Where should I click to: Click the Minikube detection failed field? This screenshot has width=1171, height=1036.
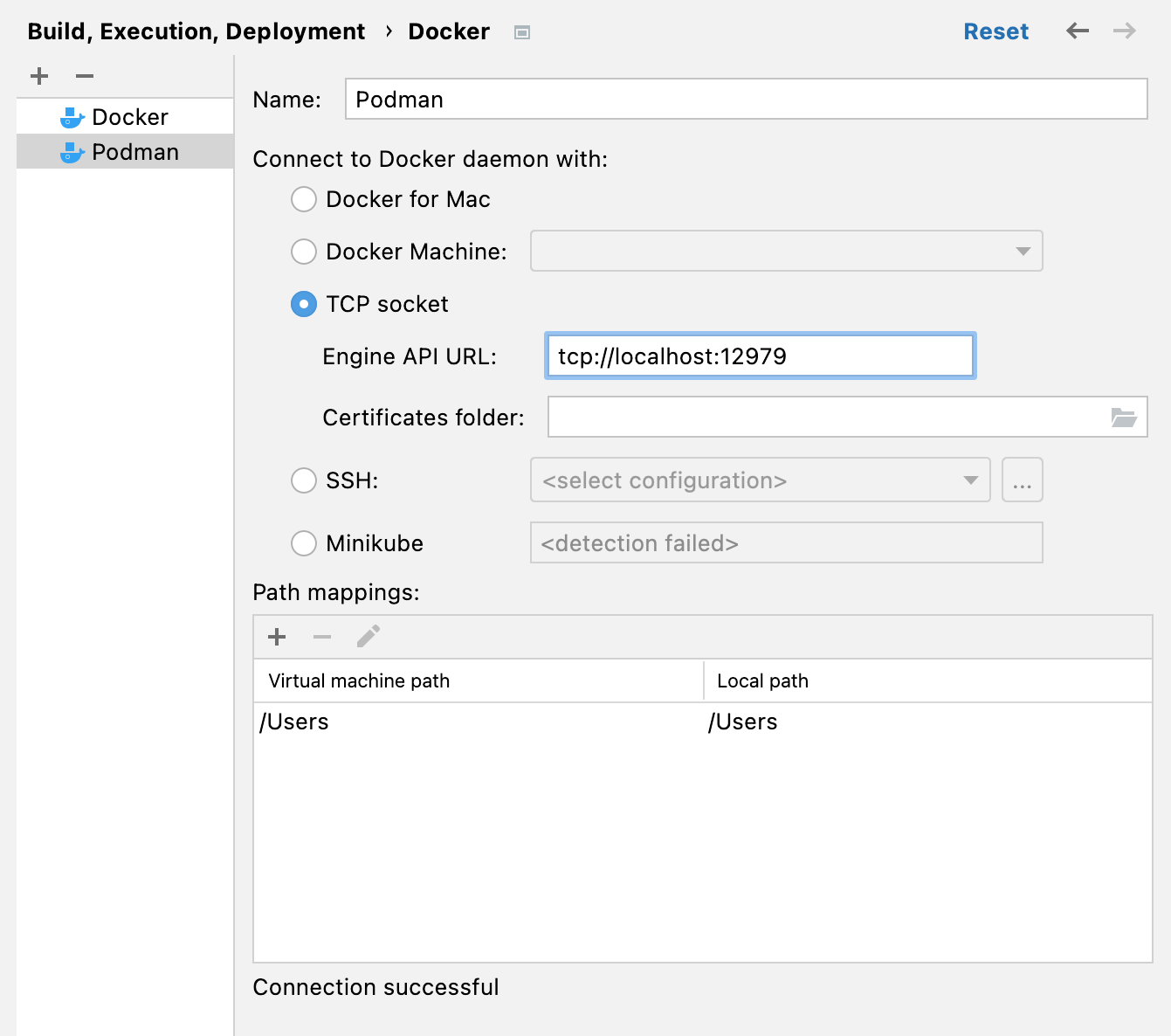click(787, 542)
